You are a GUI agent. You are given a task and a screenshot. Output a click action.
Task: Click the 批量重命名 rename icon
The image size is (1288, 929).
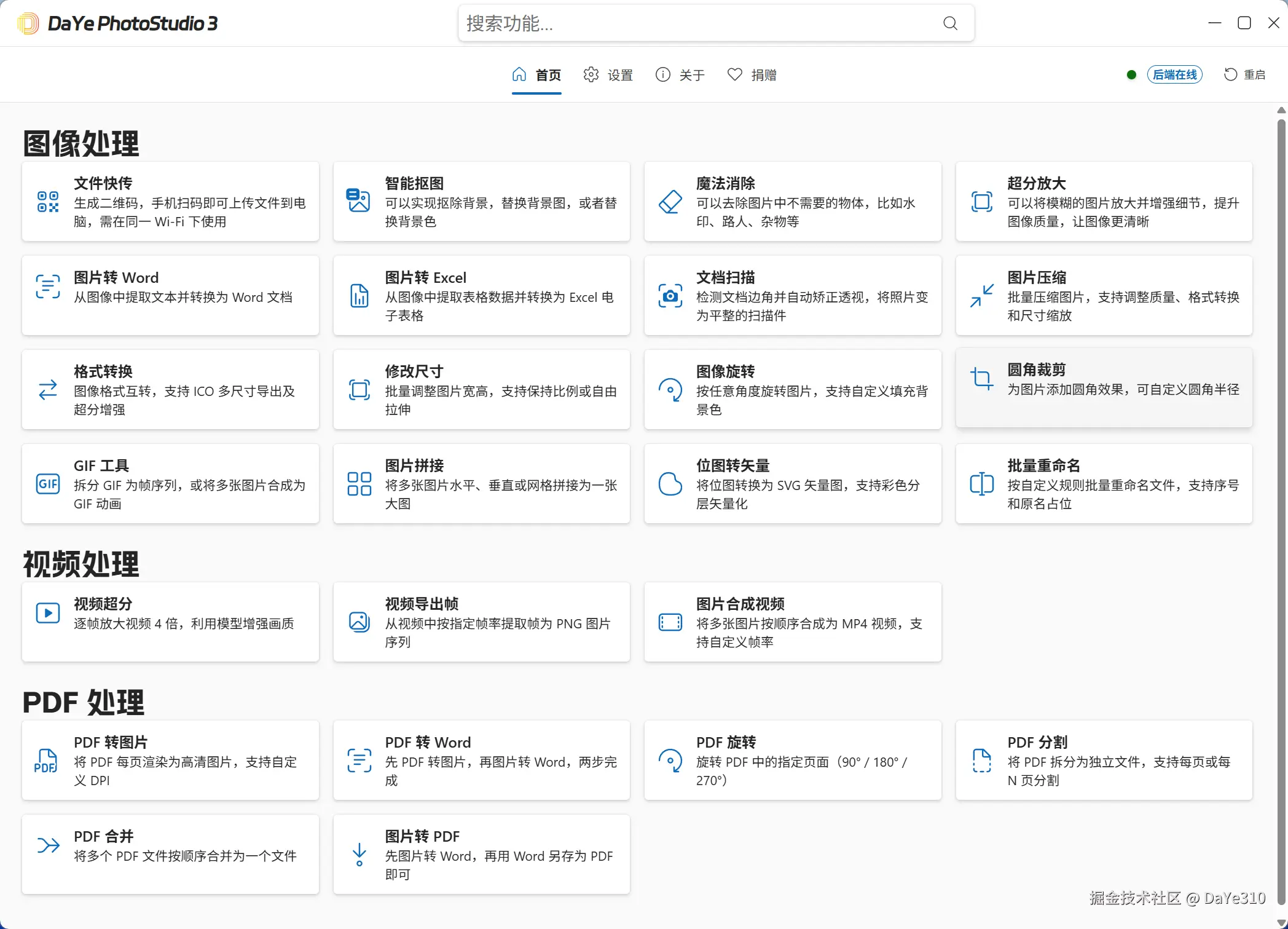click(981, 484)
